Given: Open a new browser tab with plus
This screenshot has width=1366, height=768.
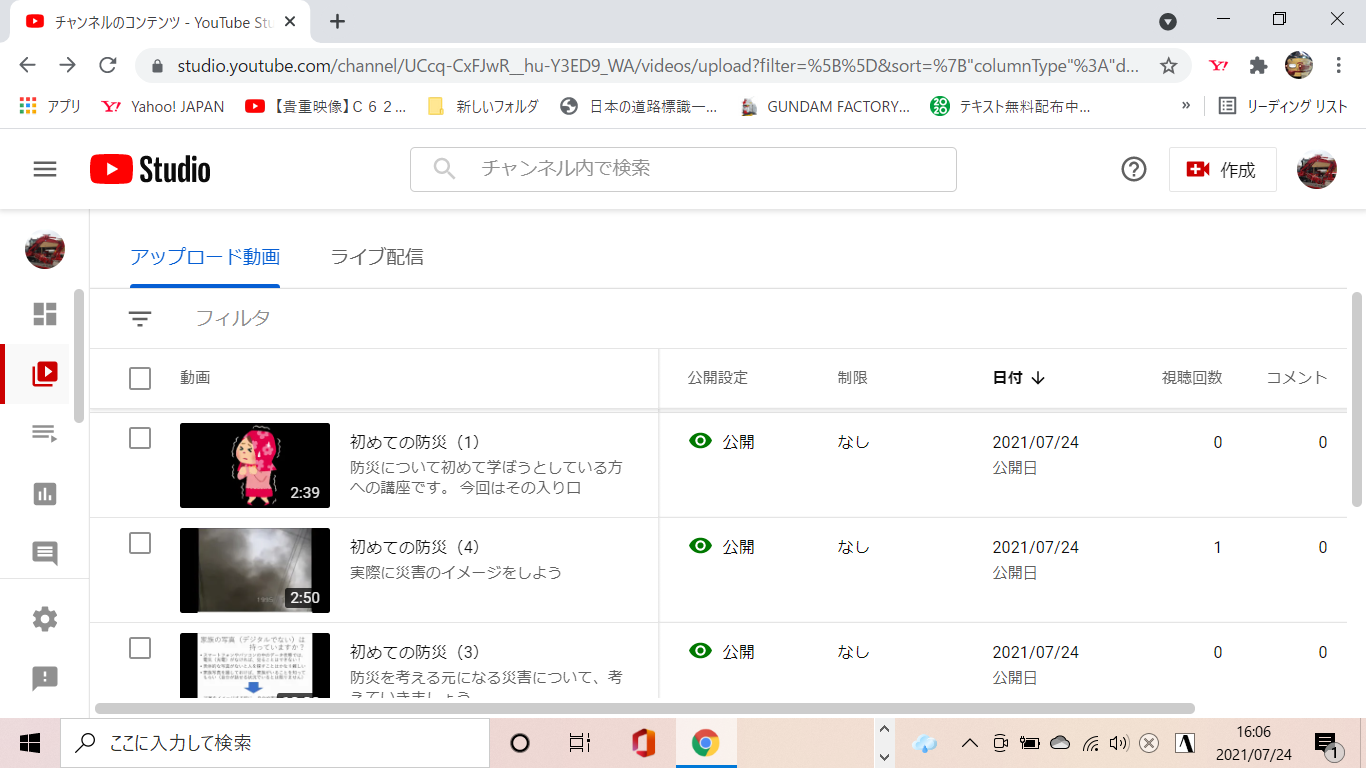Looking at the screenshot, I should pos(338,21).
